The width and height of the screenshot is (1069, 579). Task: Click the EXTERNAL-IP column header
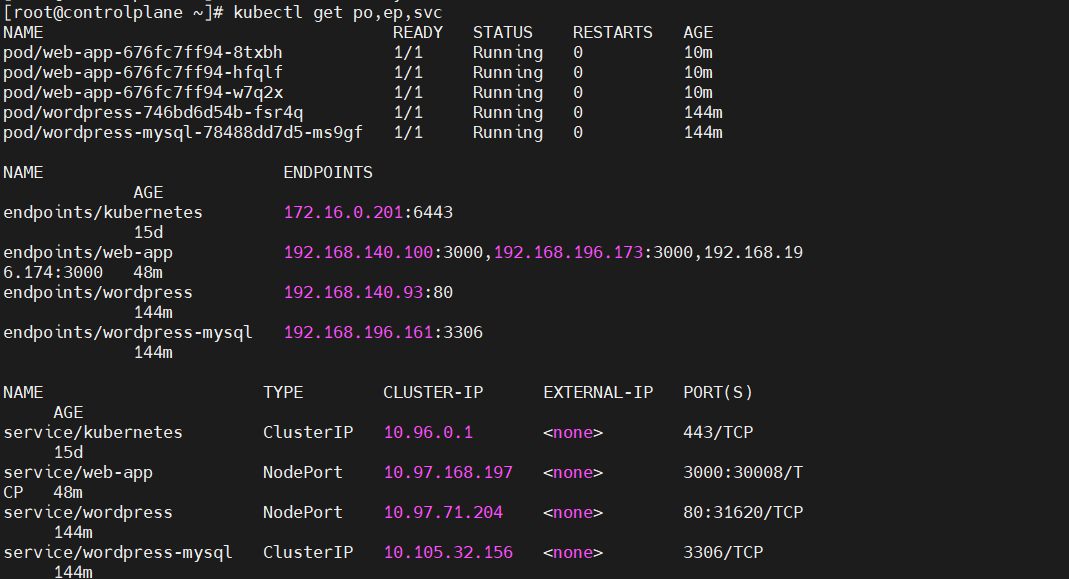[598, 393]
